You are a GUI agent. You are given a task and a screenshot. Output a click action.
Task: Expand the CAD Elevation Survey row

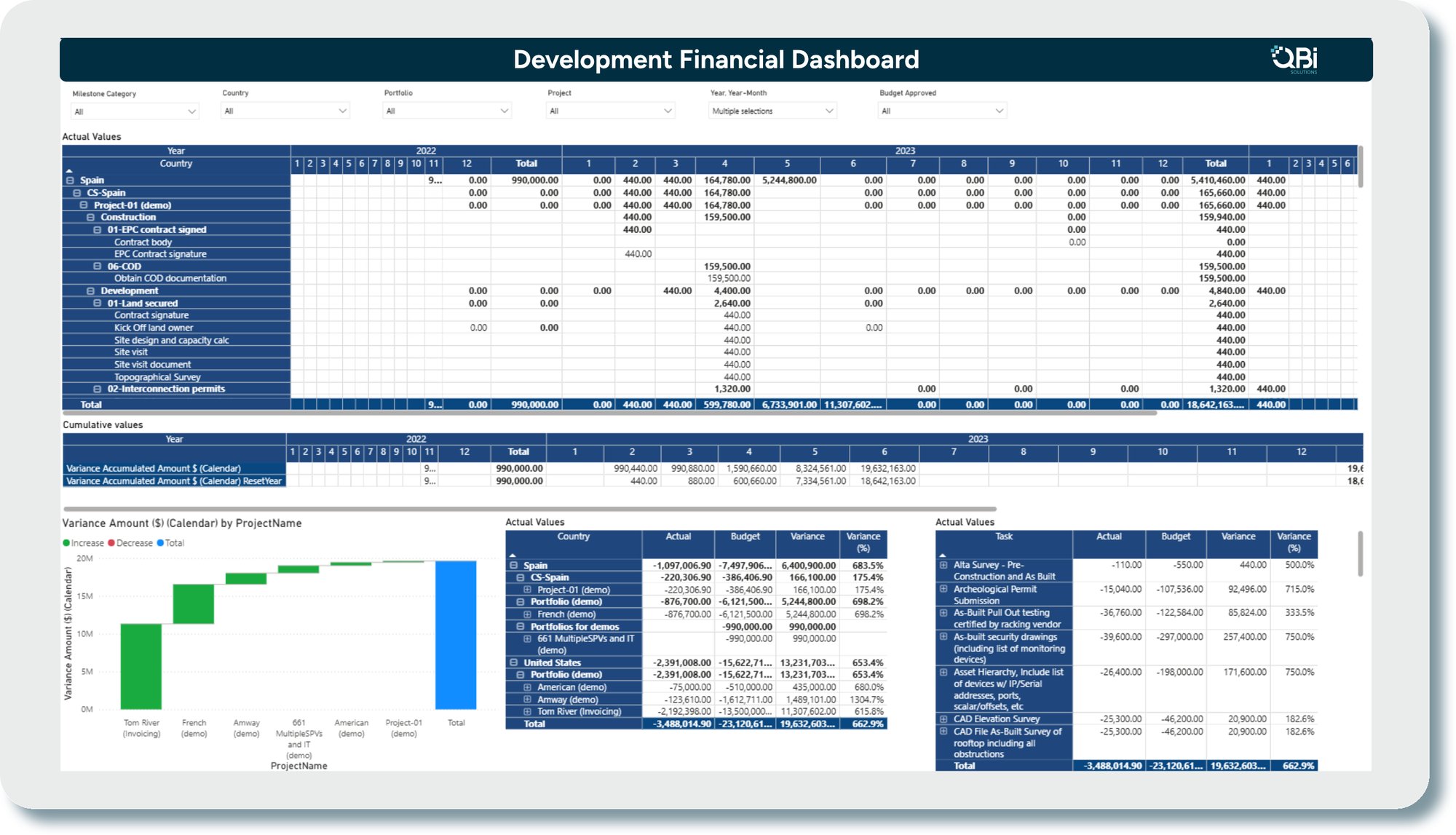point(942,719)
